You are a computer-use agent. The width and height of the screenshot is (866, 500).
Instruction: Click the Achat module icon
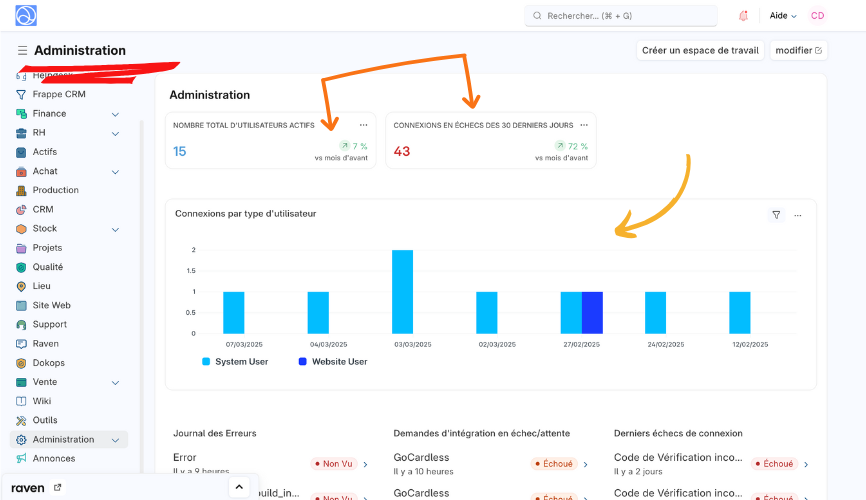[x=21, y=171]
